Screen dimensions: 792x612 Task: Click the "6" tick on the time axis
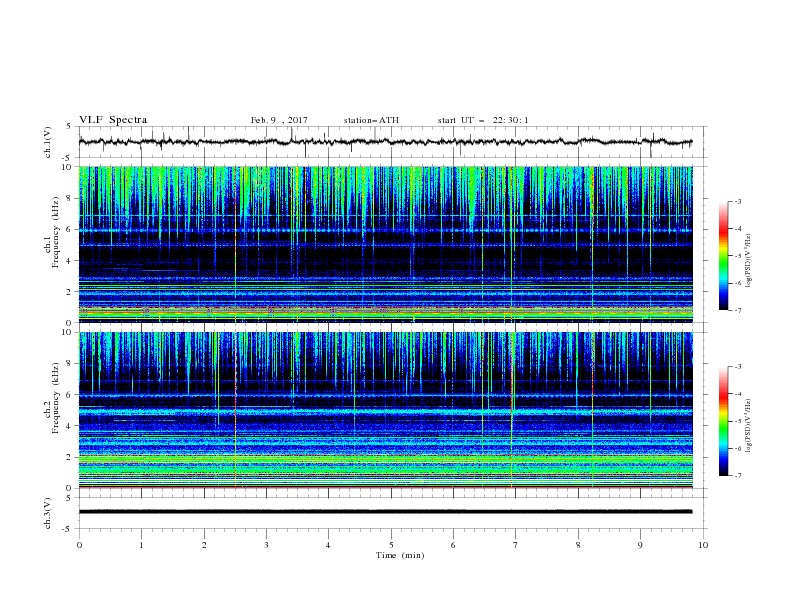(453, 545)
